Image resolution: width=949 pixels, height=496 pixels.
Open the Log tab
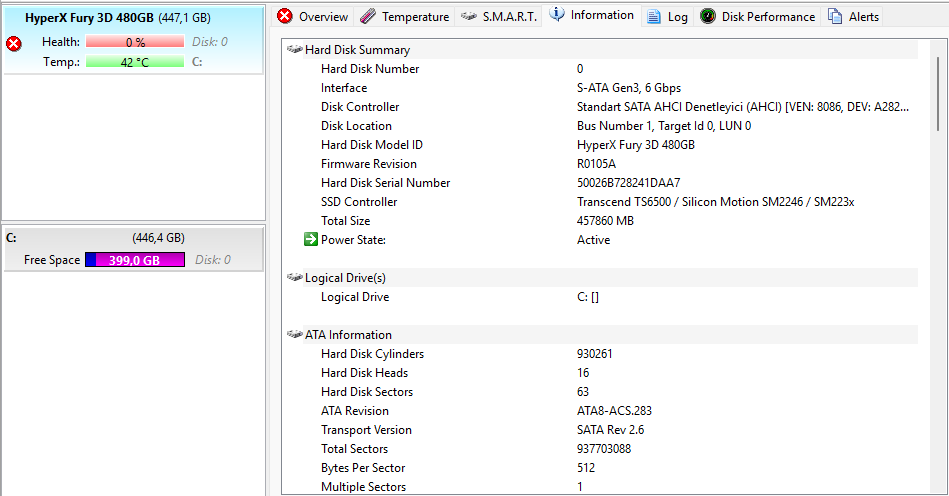pos(668,16)
